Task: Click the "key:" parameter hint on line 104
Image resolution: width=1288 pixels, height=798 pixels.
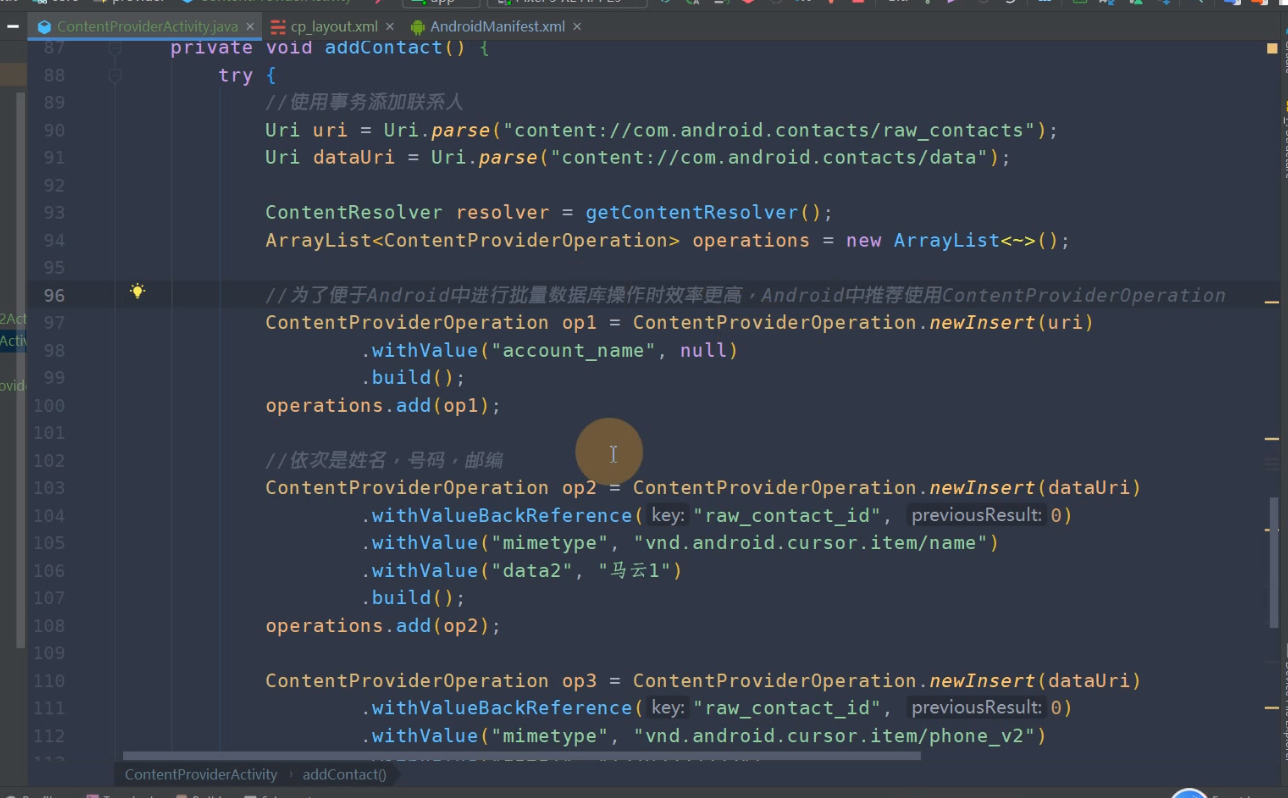Action: click(668, 515)
